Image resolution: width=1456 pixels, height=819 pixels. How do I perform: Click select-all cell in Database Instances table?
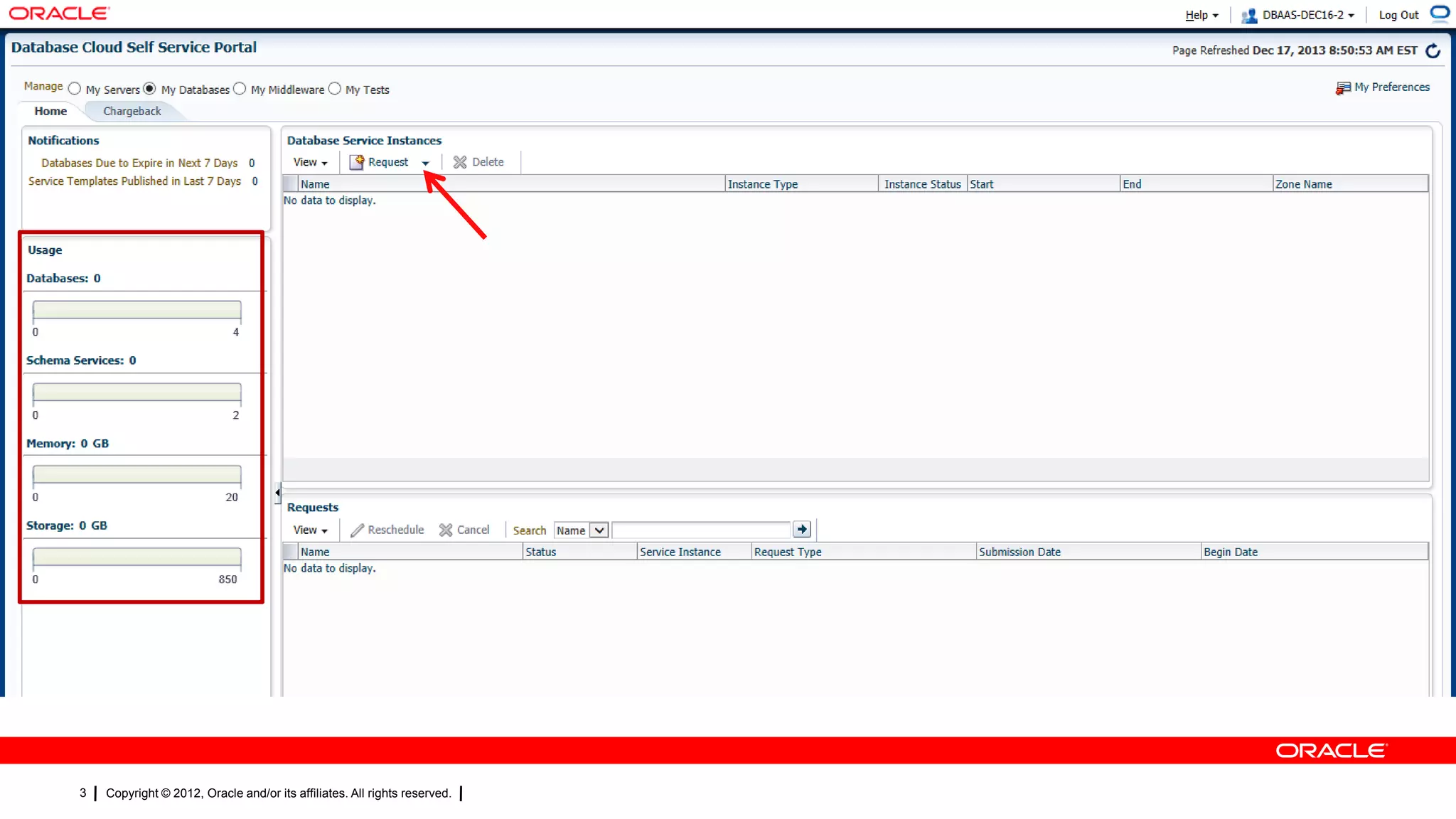(291, 184)
